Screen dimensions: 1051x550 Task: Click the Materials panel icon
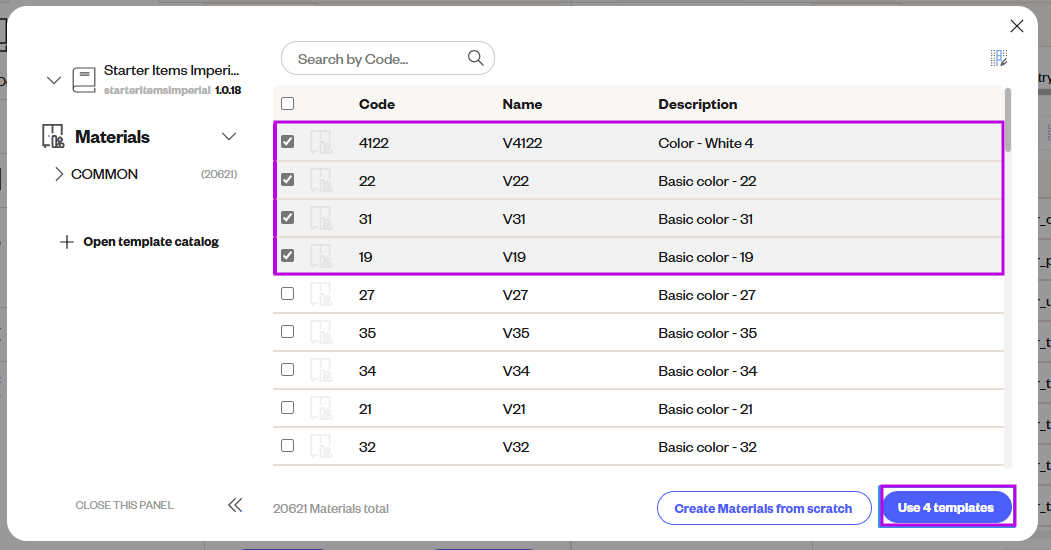(53, 136)
